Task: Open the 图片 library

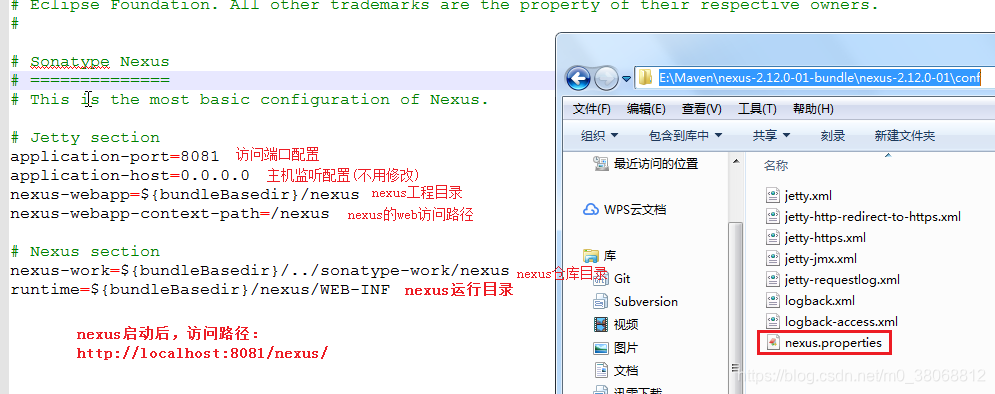Action: click(626, 348)
